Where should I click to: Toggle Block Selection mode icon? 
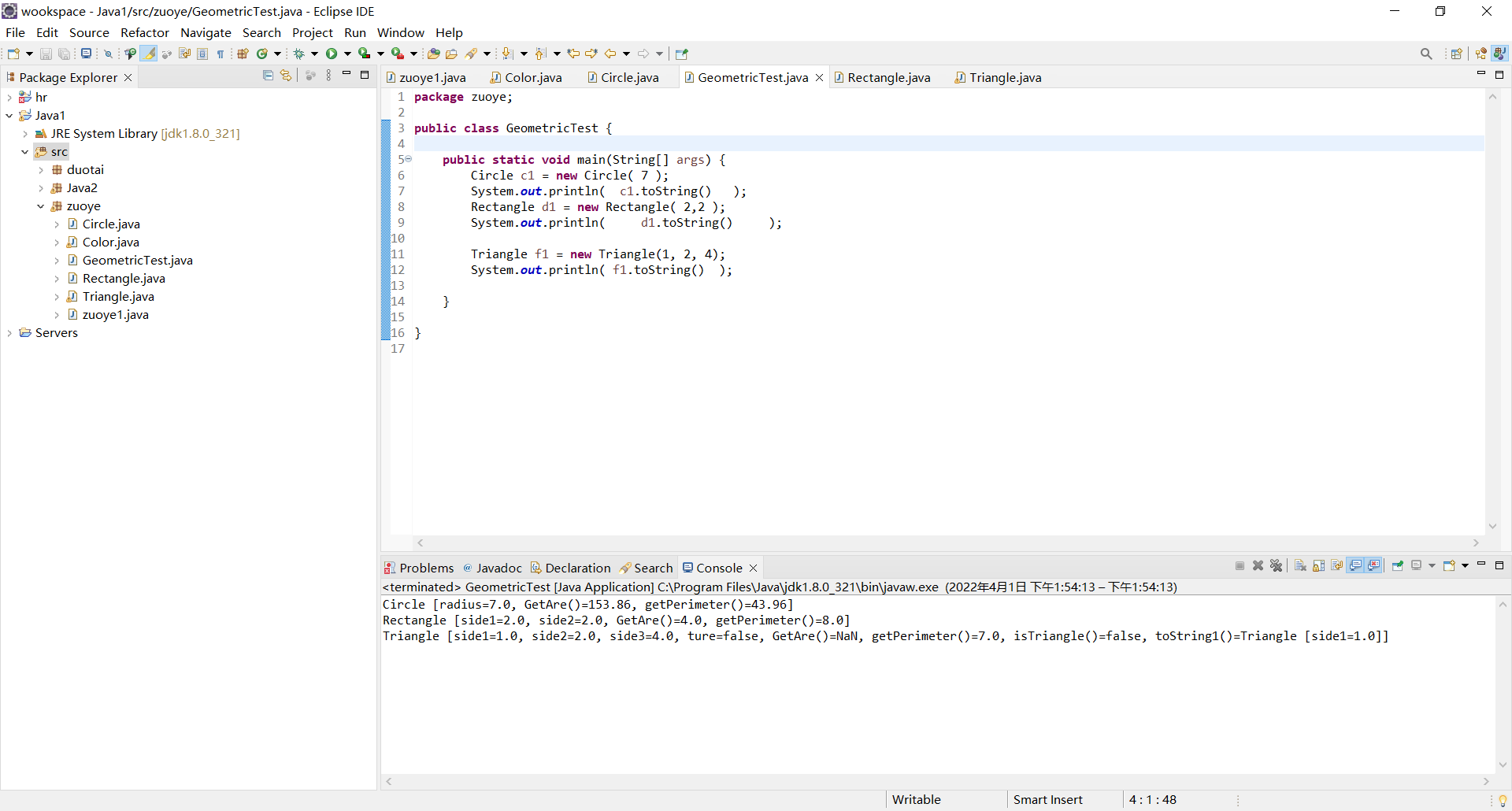click(x=202, y=54)
